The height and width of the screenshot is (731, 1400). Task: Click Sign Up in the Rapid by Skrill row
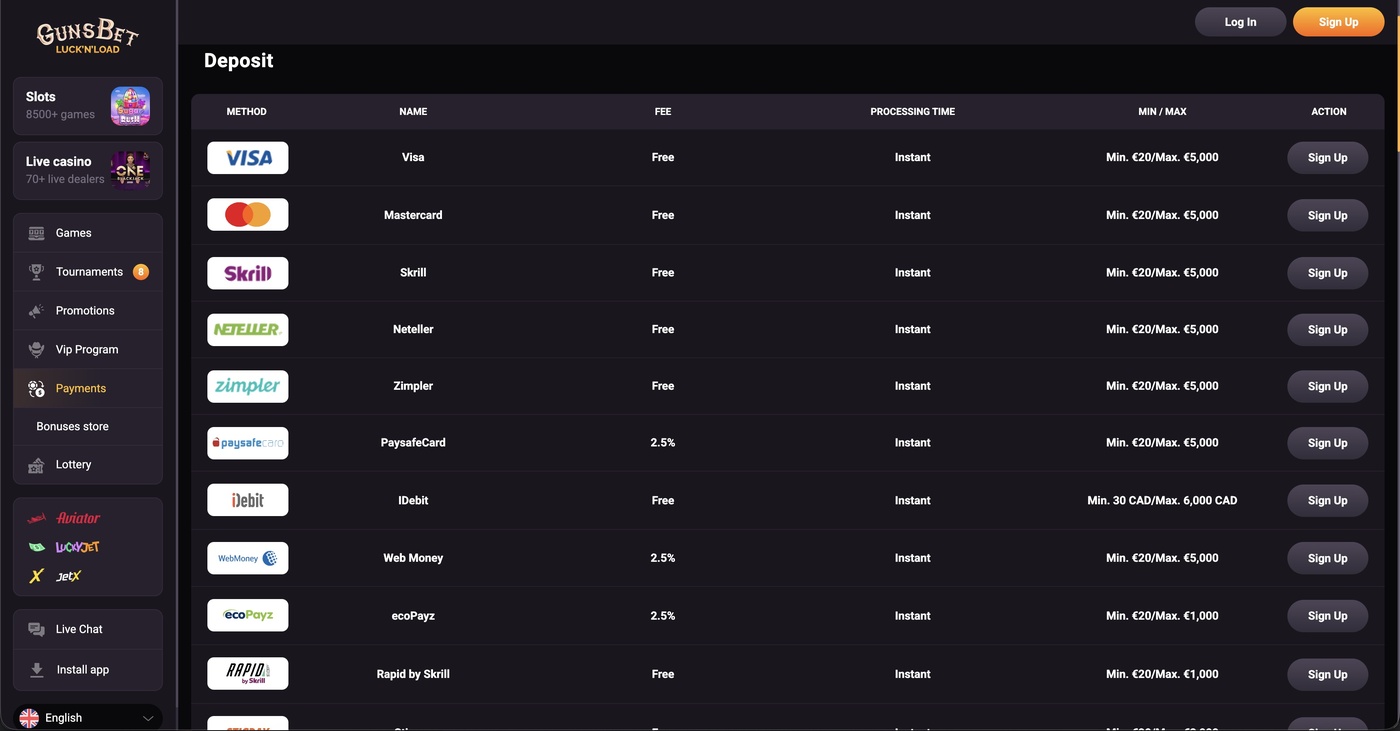tap(1327, 674)
